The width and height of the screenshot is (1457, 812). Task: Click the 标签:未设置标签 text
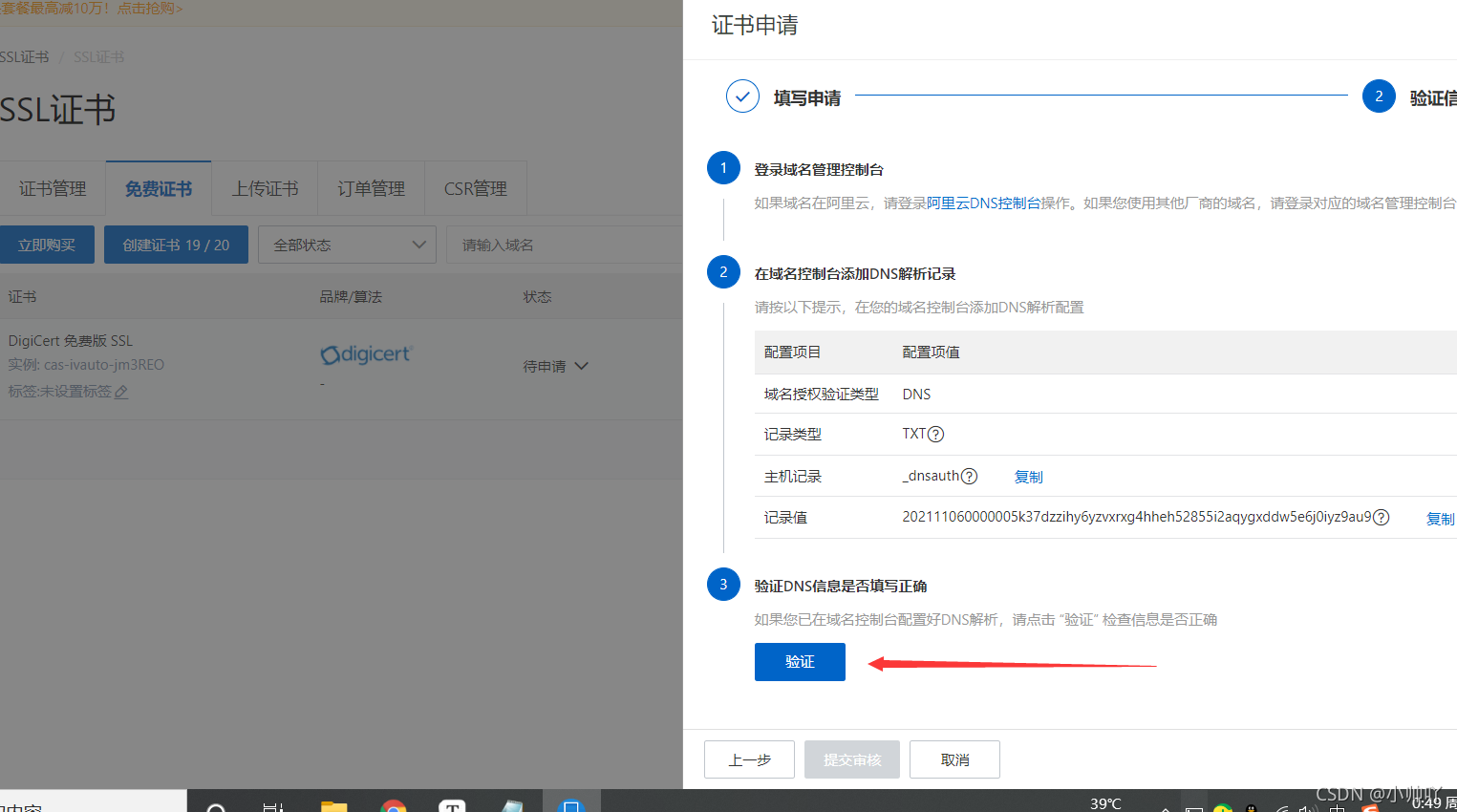pyautogui.click(x=59, y=392)
